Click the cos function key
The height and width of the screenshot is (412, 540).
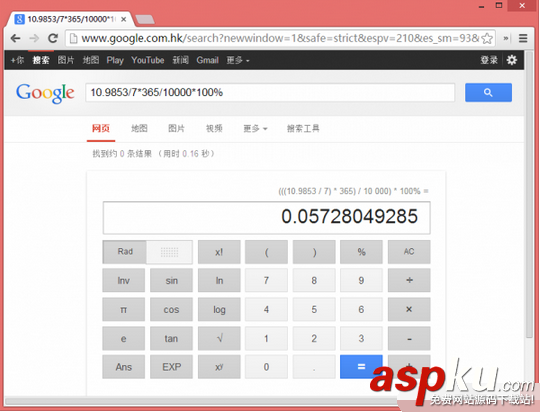click(172, 310)
